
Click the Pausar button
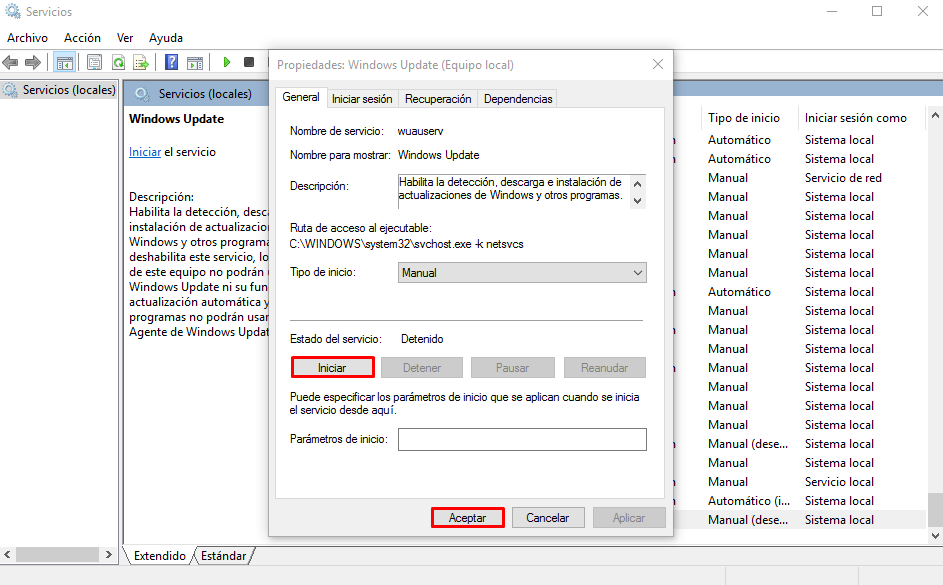tap(512, 367)
